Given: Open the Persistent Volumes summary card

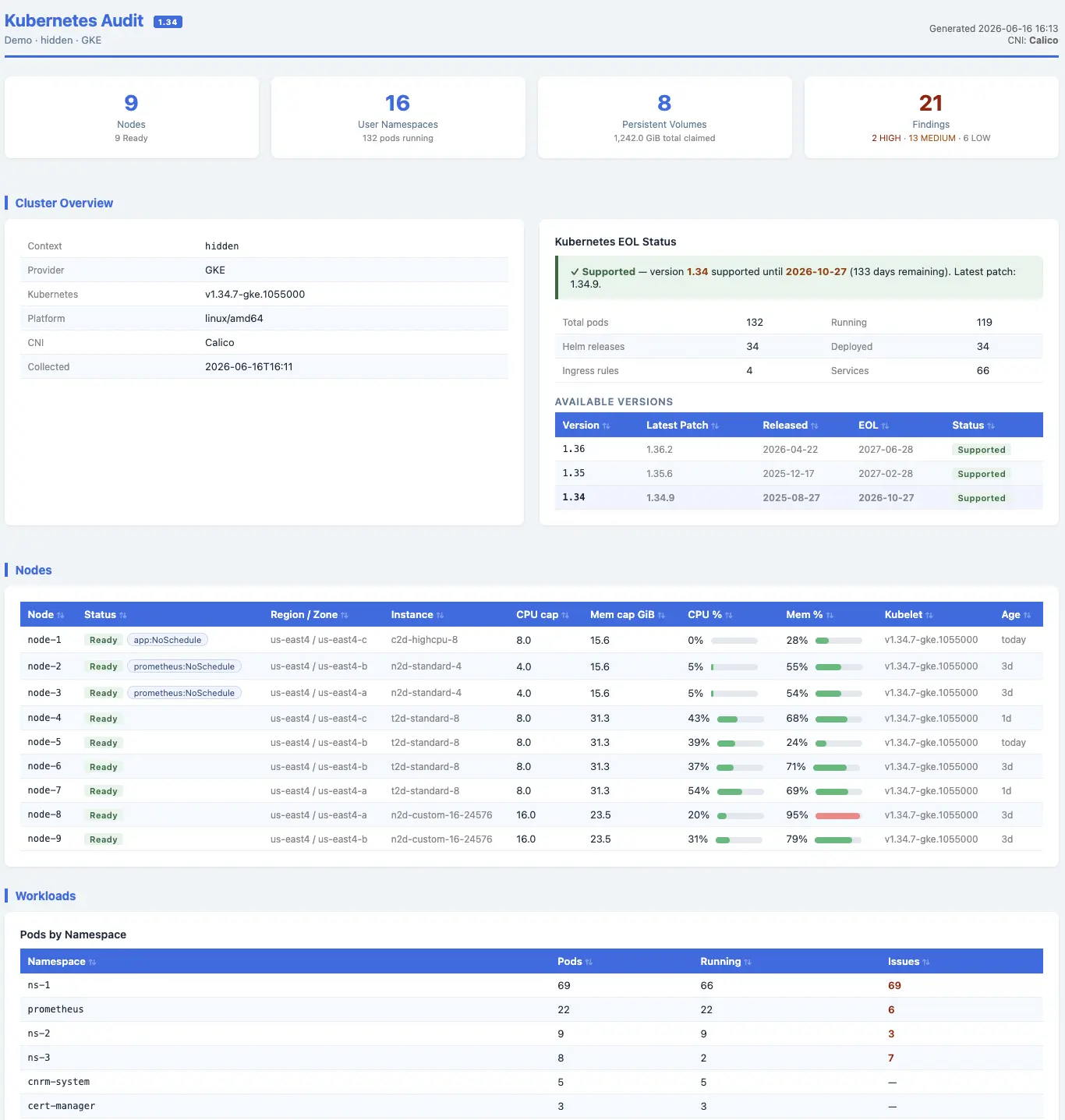Looking at the screenshot, I should [x=664, y=118].
